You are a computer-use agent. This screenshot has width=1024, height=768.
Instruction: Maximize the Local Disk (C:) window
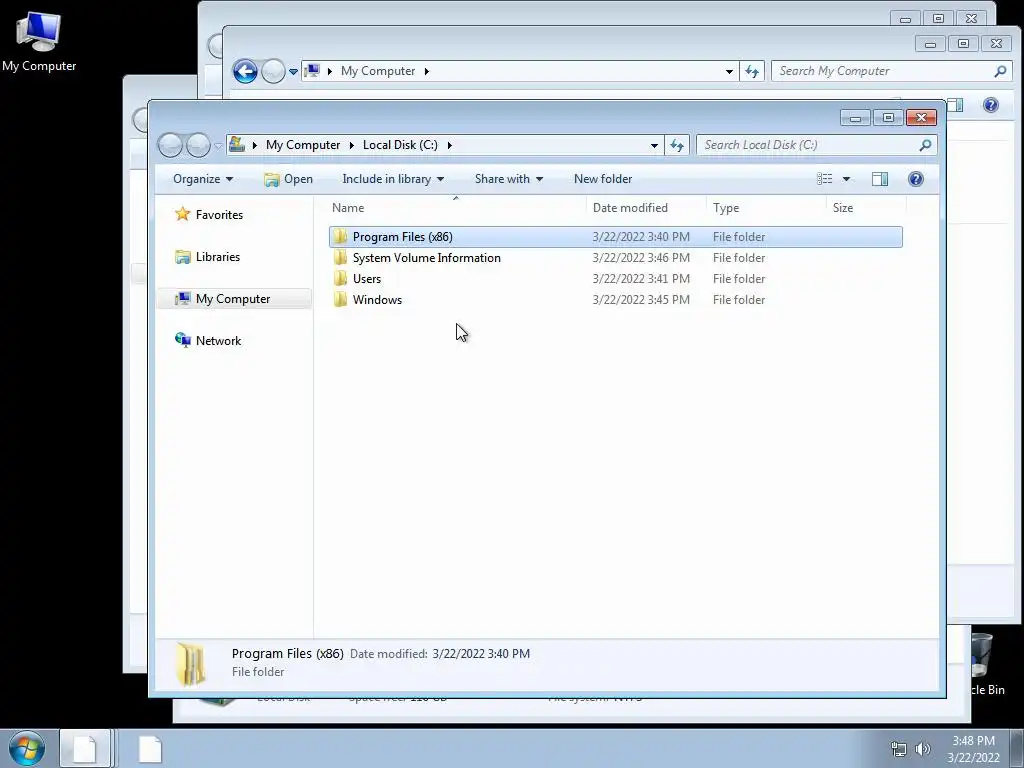[888, 118]
